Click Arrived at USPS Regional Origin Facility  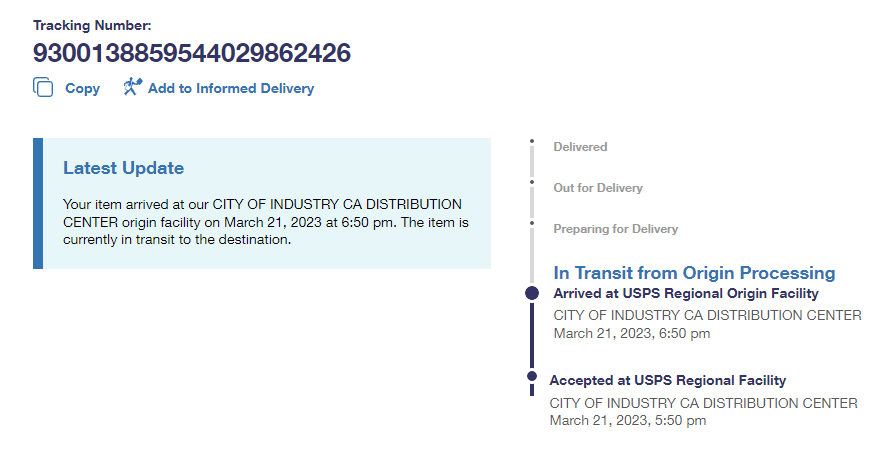click(x=685, y=294)
